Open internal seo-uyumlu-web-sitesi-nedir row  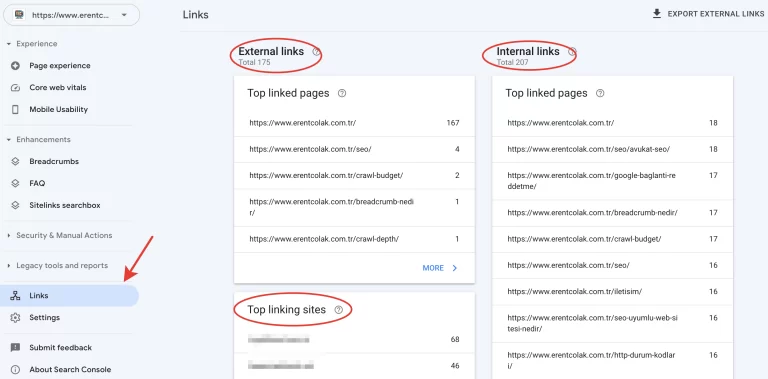[613, 324]
